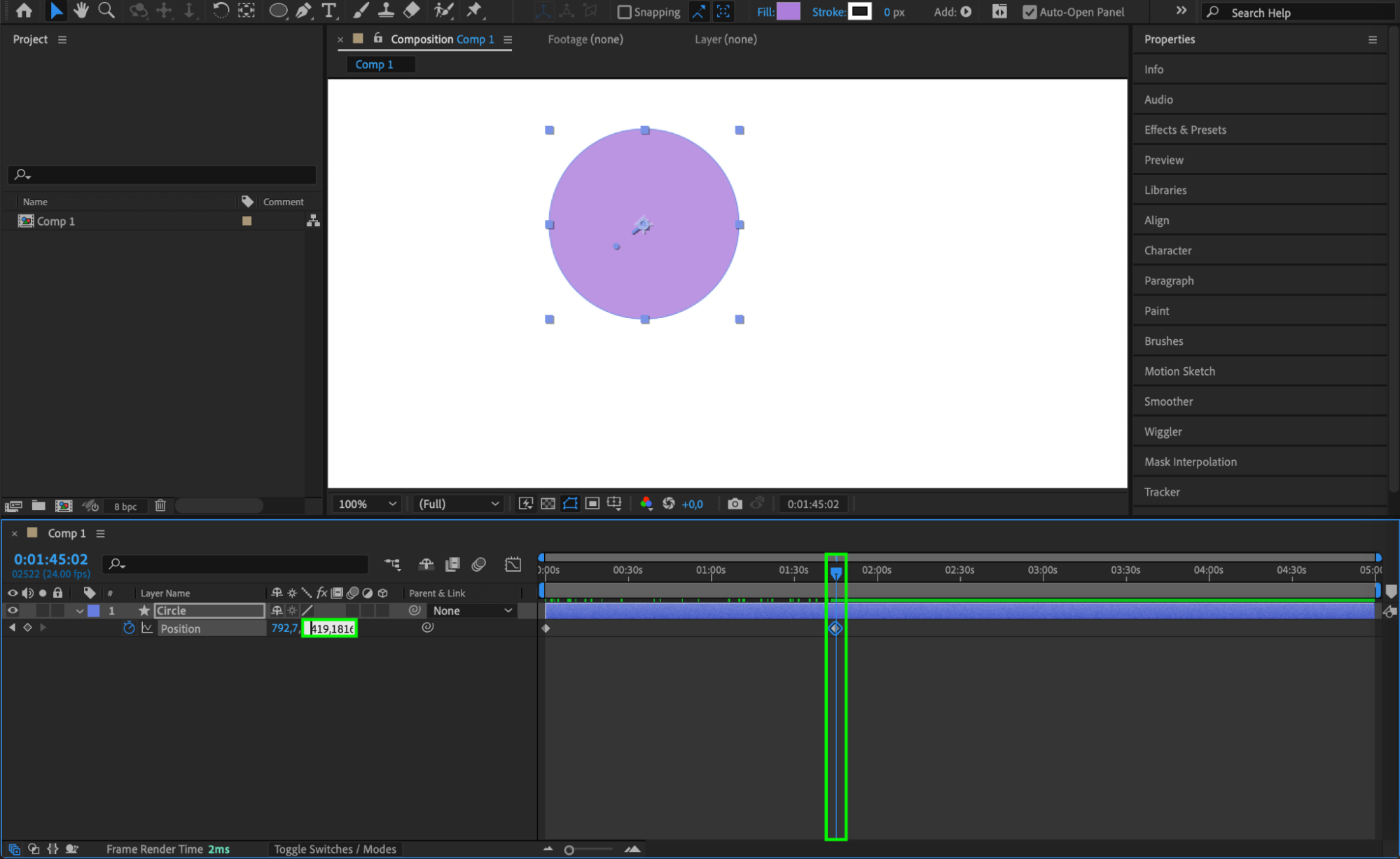
Task: Switch to Footage (none) tab
Action: pos(585,39)
